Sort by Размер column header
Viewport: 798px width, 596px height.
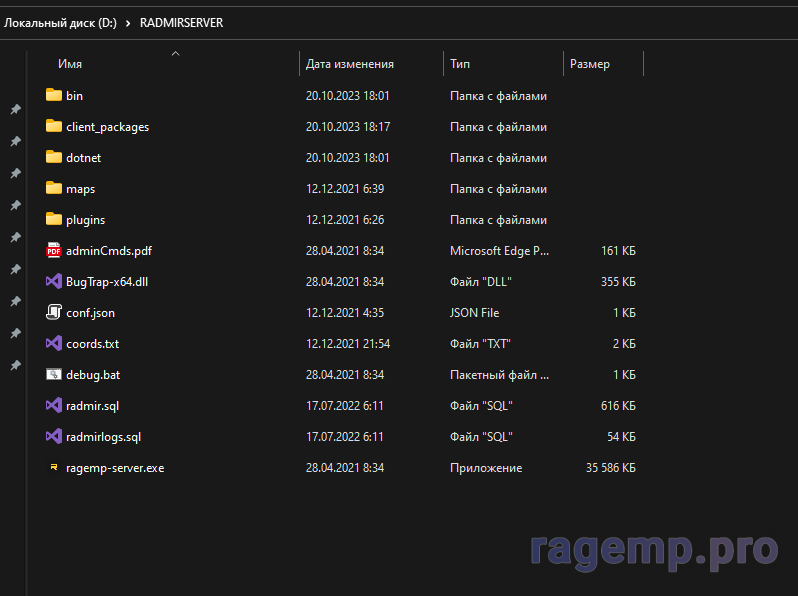click(x=589, y=64)
